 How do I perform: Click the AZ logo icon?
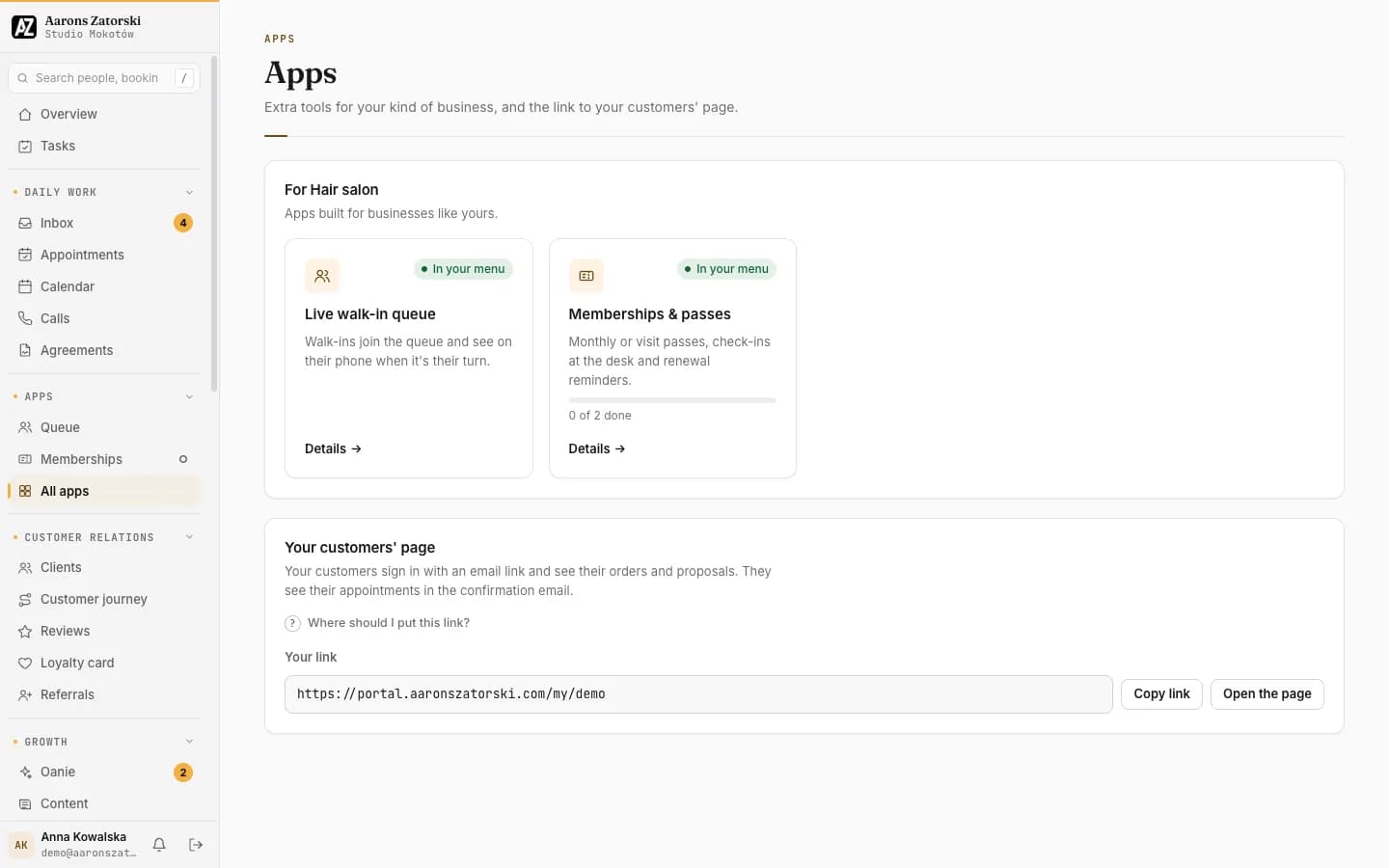(x=24, y=27)
